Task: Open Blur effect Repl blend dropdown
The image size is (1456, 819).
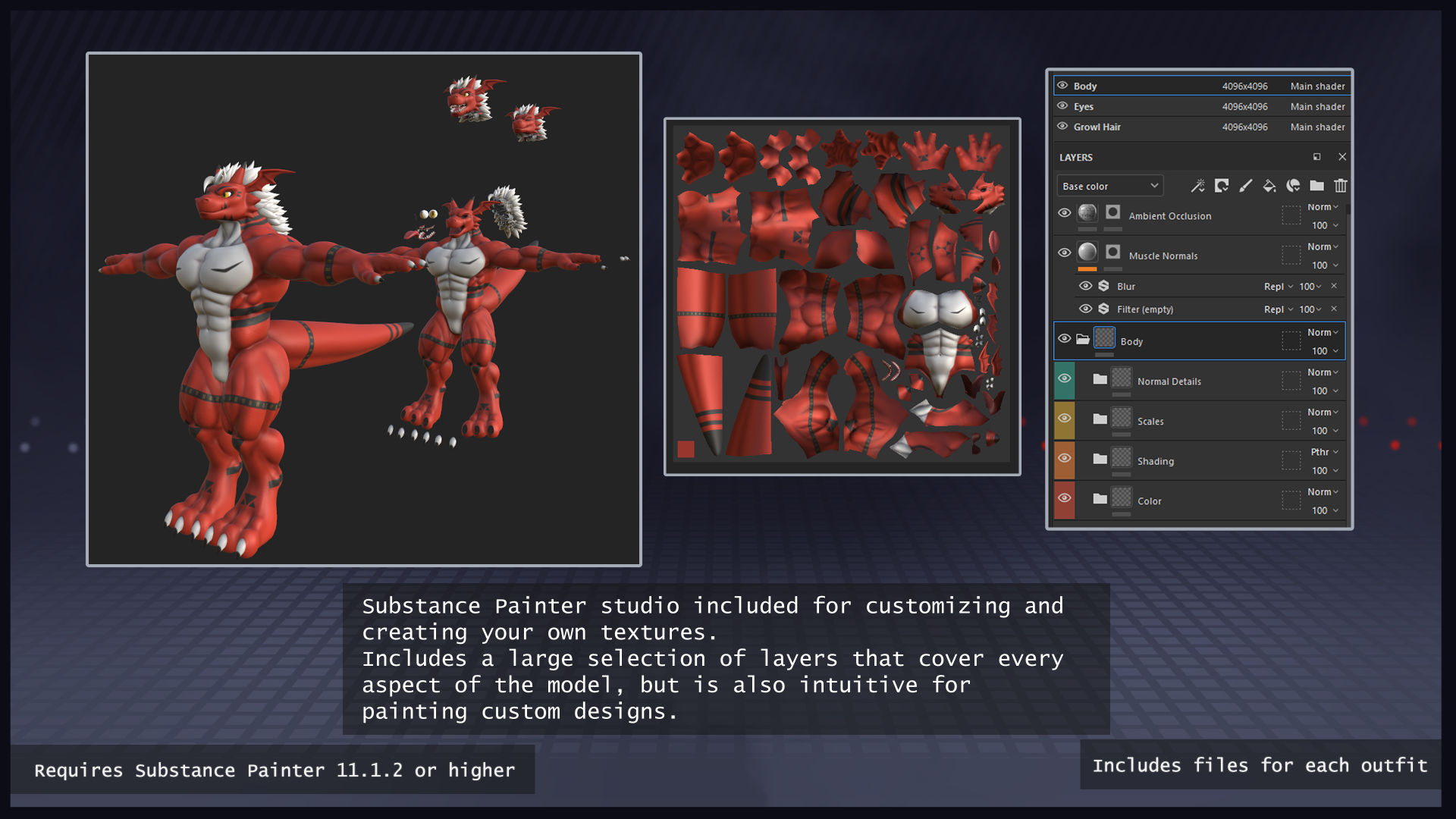Action: (x=1279, y=287)
